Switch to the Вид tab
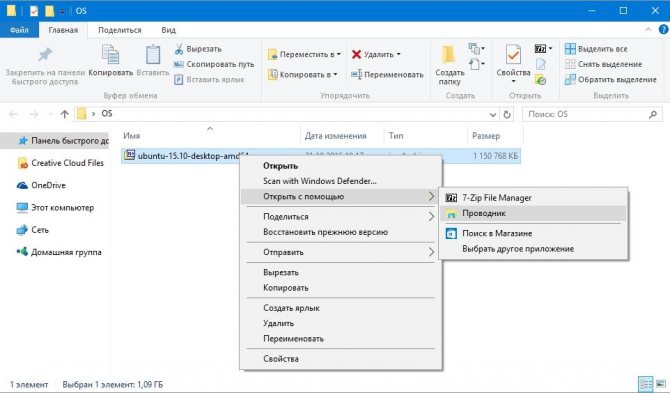The width and height of the screenshot is (670, 393). tap(168, 30)
